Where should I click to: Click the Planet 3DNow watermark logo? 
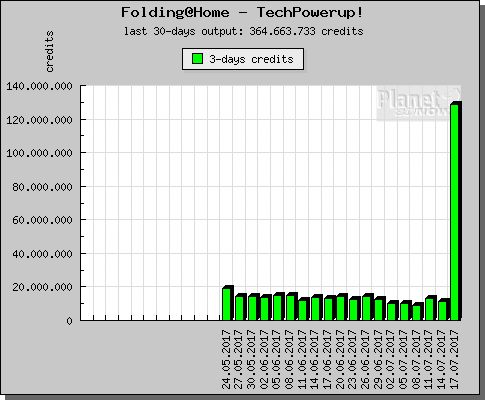(419, 103)
